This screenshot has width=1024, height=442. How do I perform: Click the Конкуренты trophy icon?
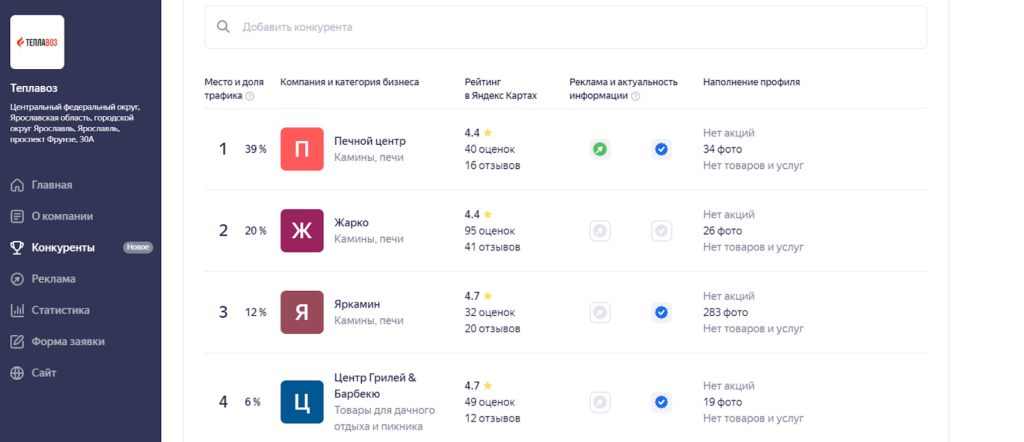(18, 248)
